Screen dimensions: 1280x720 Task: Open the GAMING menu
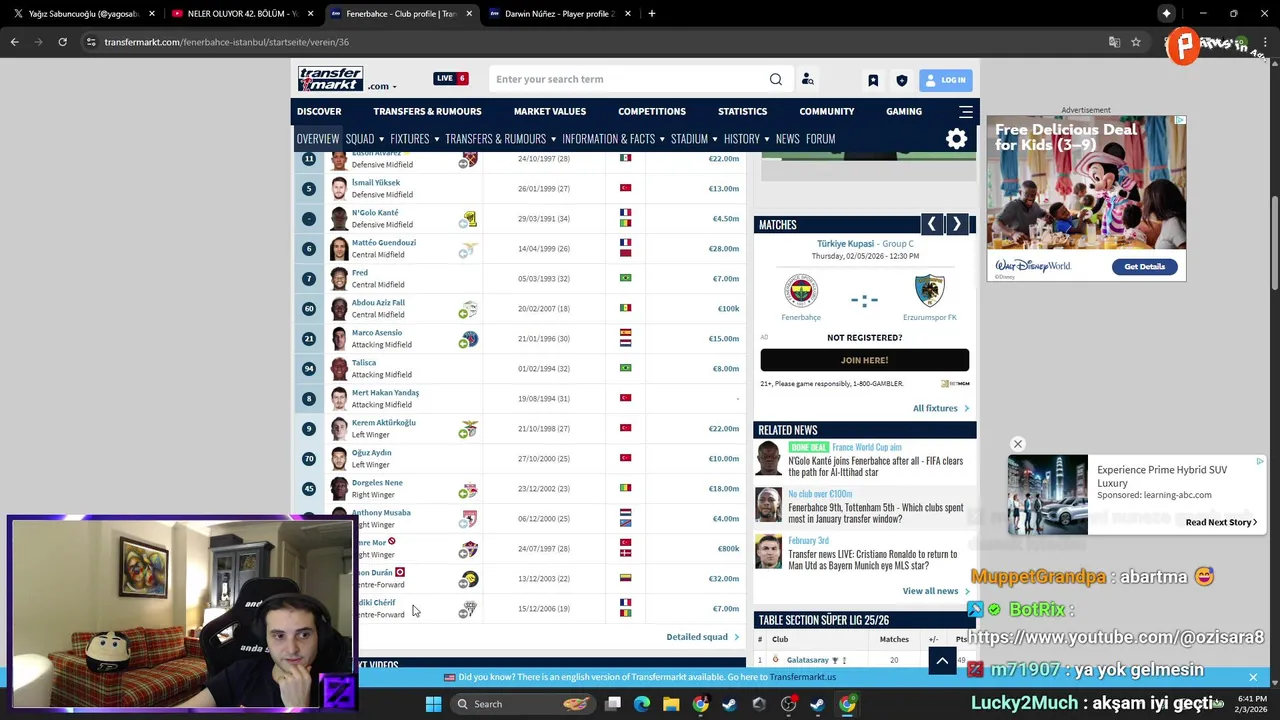click(904, 111)
